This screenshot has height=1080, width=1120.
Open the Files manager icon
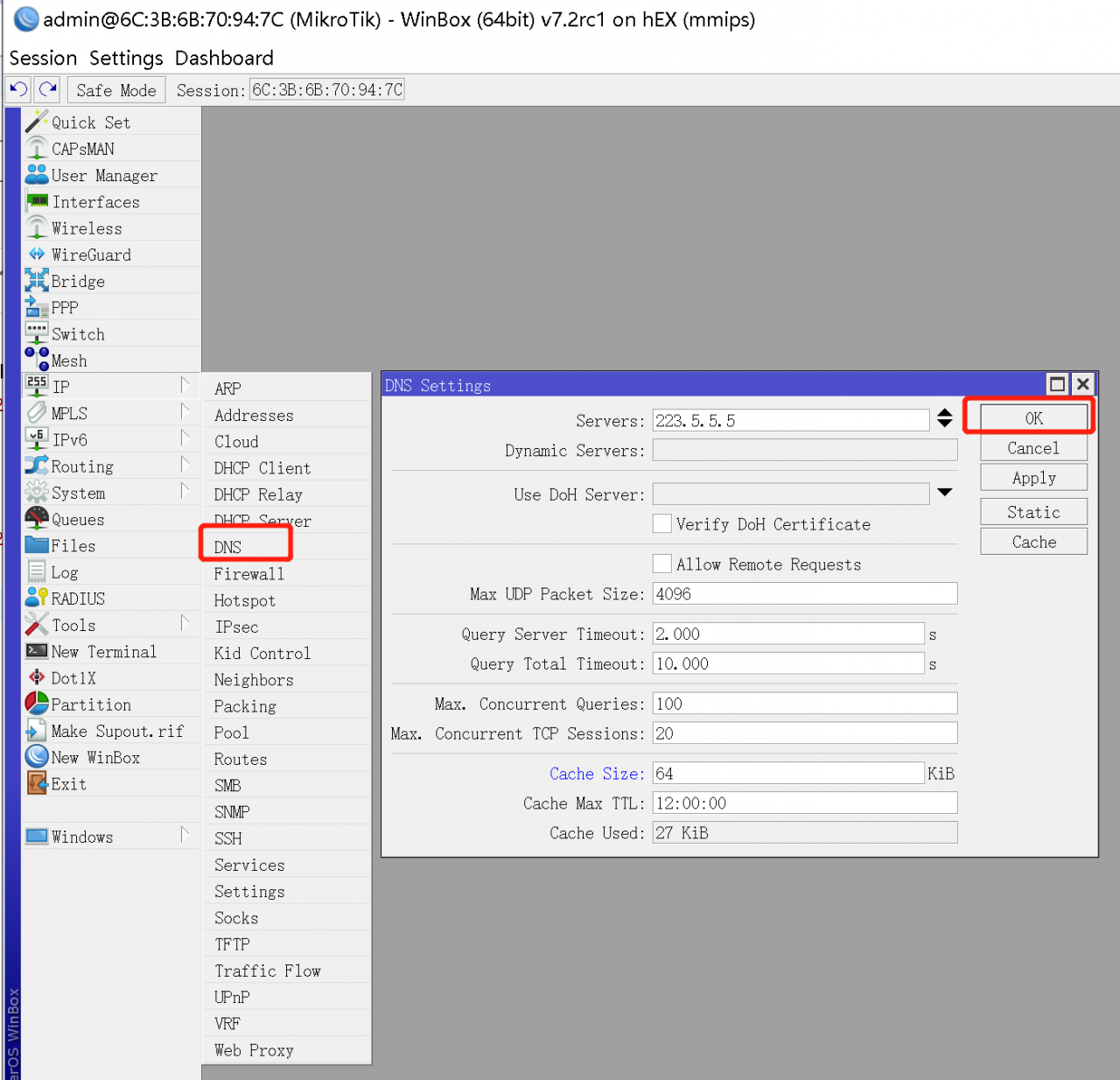tap(37, 545)
